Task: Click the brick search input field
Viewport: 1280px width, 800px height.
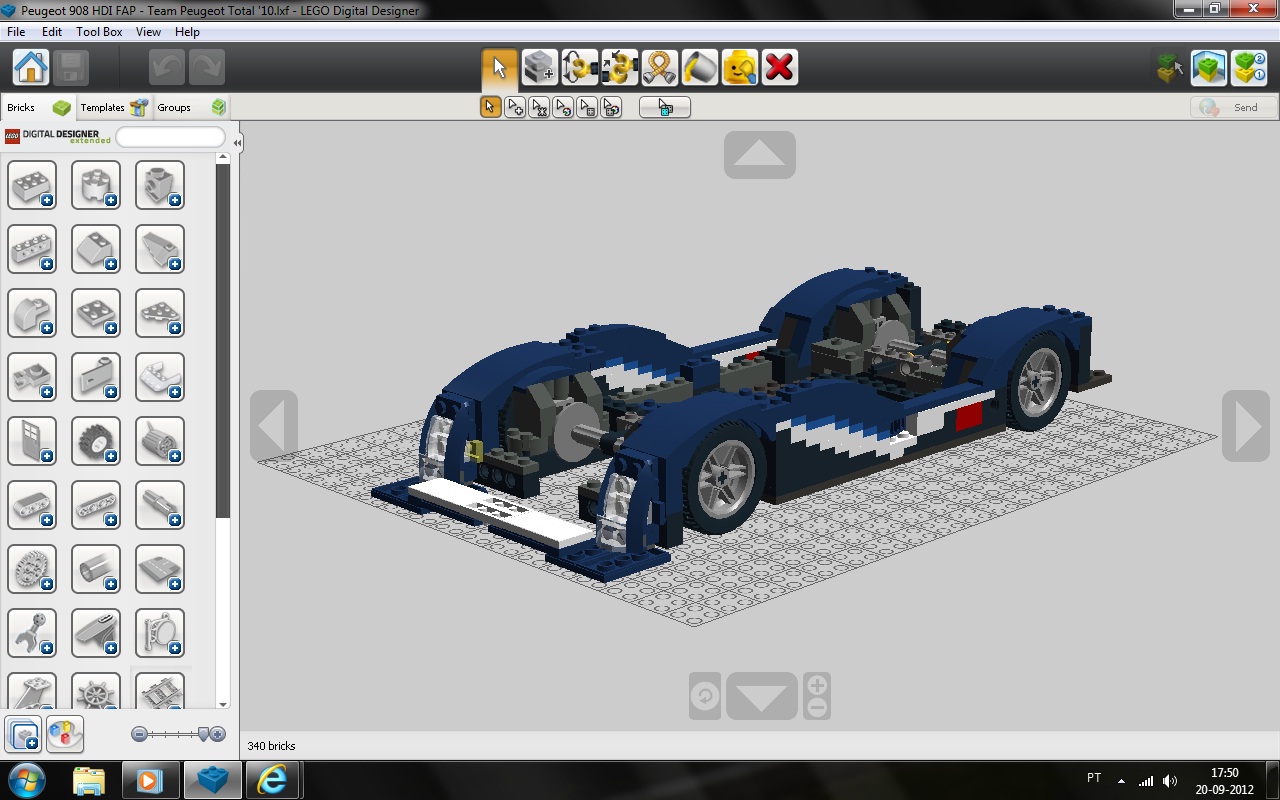Action: click(x=170, y=137)
